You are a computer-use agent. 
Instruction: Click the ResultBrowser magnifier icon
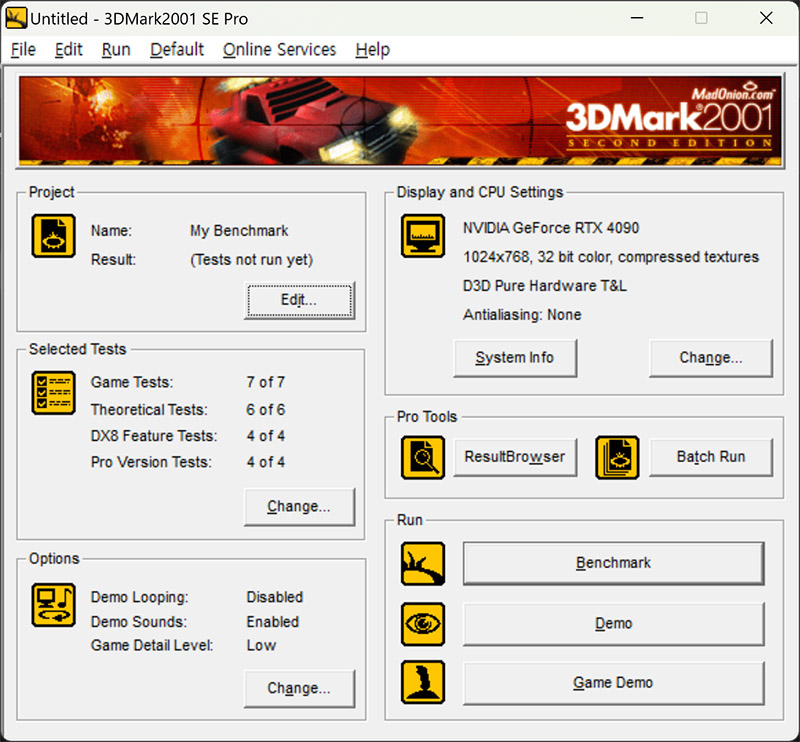click(x=422, y=457)
